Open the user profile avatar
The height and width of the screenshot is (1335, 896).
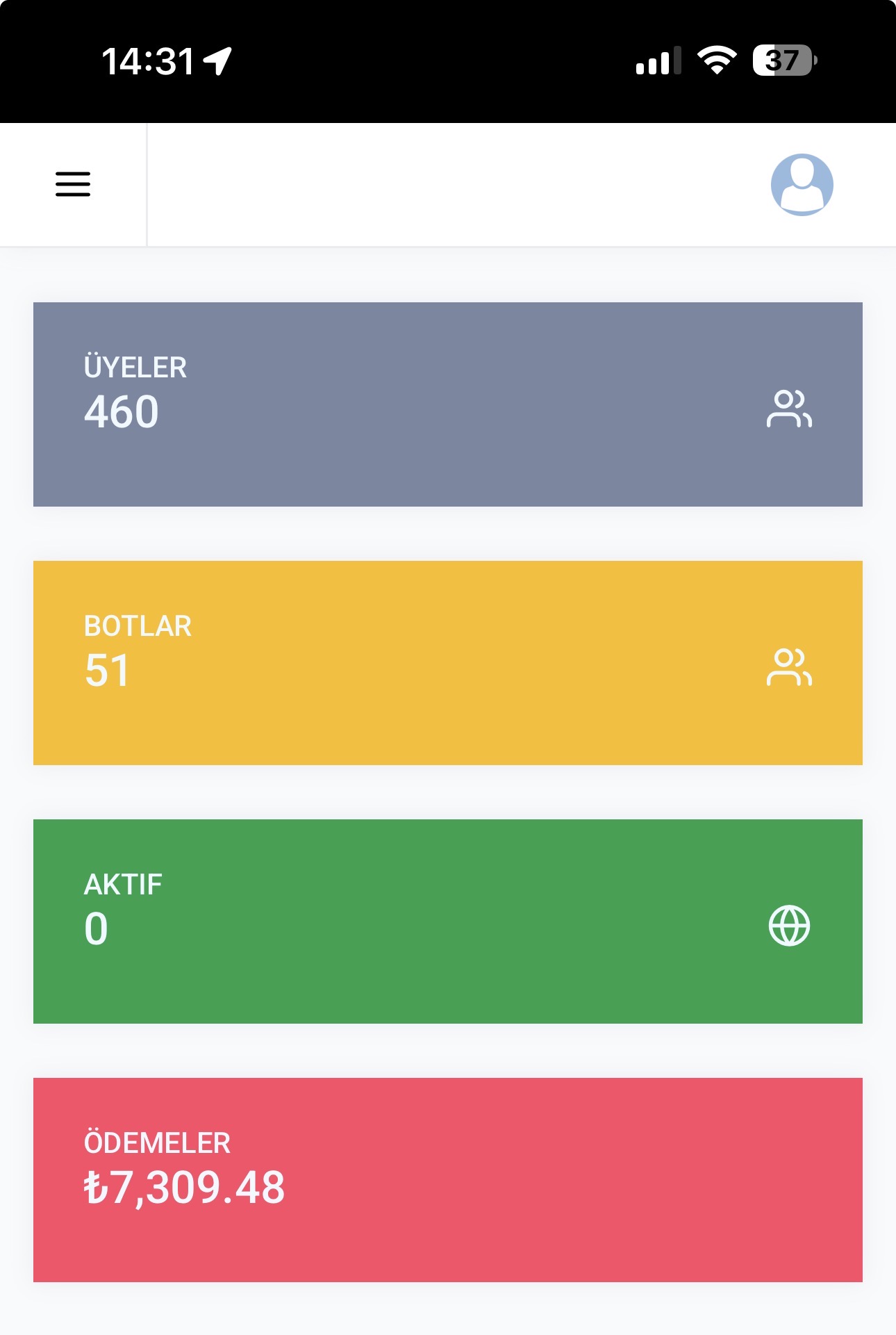(x=802, y=184)
